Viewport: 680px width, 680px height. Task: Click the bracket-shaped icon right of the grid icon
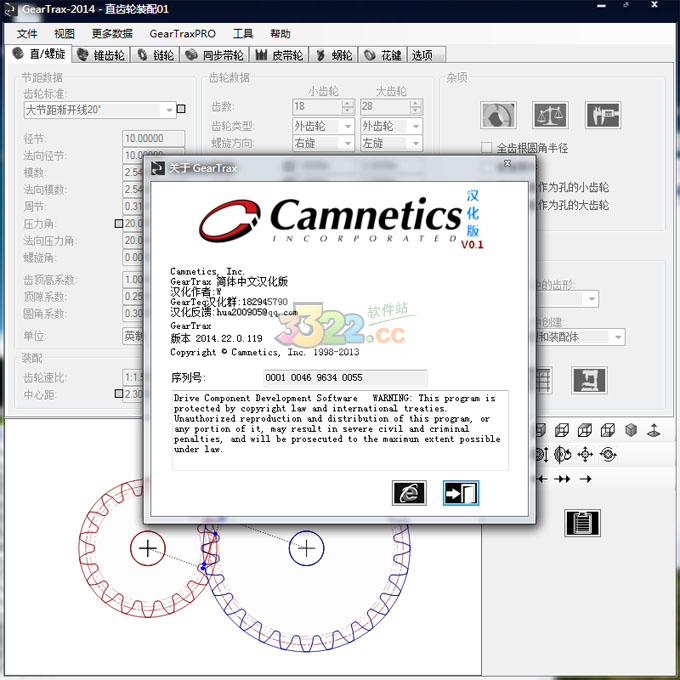[x=589, y=380]
